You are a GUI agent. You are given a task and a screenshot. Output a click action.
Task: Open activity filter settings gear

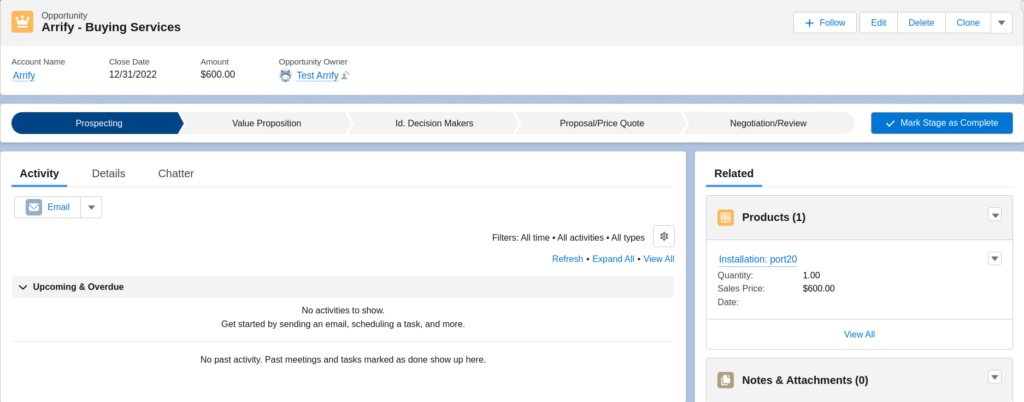664,236
